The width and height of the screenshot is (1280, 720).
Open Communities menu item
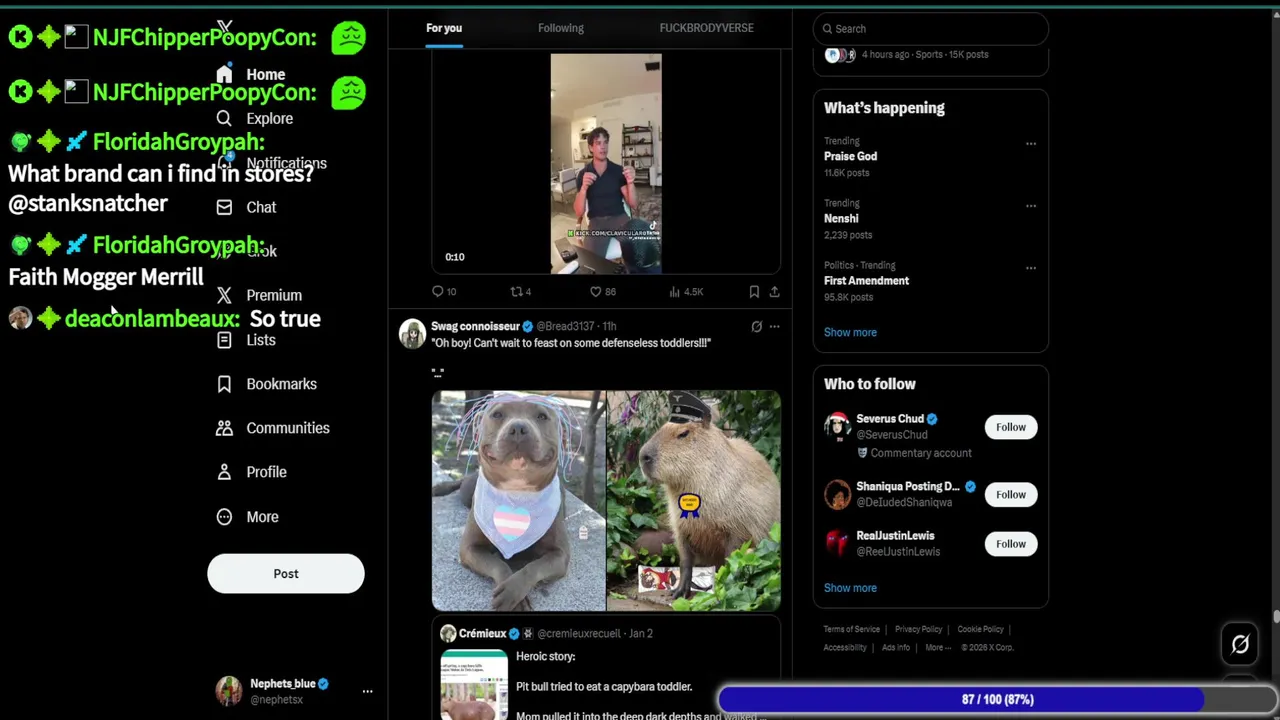pyautogui.click(x=288, y=428)
